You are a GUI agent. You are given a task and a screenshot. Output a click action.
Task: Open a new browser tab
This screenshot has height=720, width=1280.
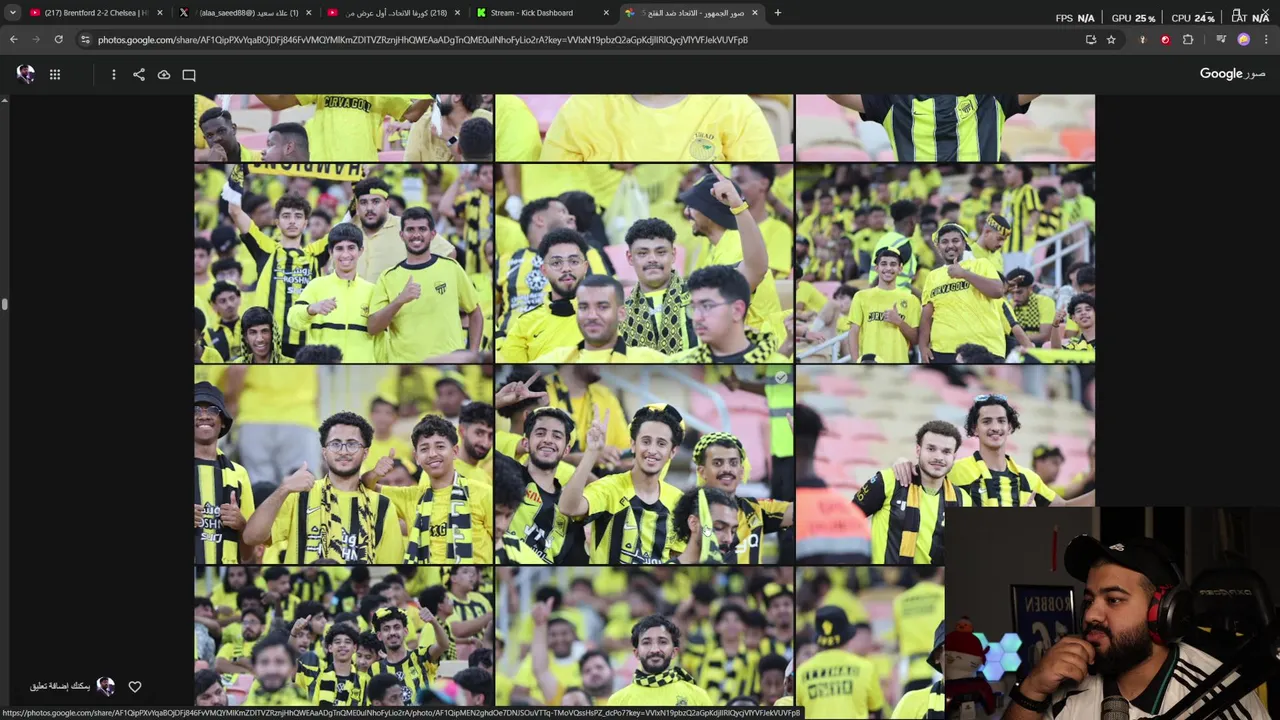778,13
